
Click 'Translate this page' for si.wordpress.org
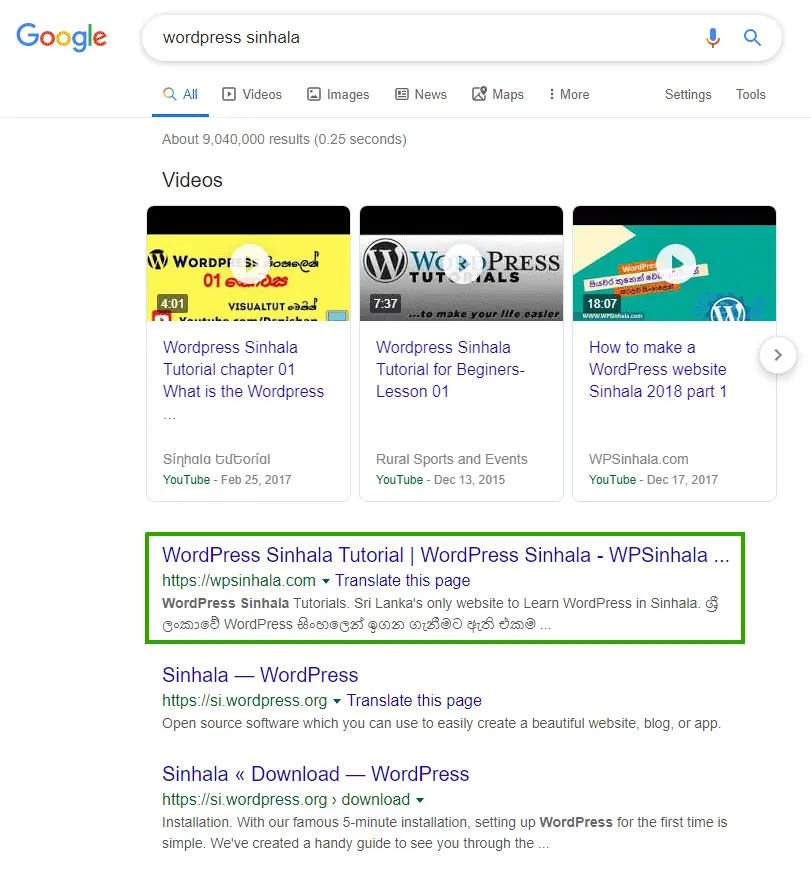point(414,700)
